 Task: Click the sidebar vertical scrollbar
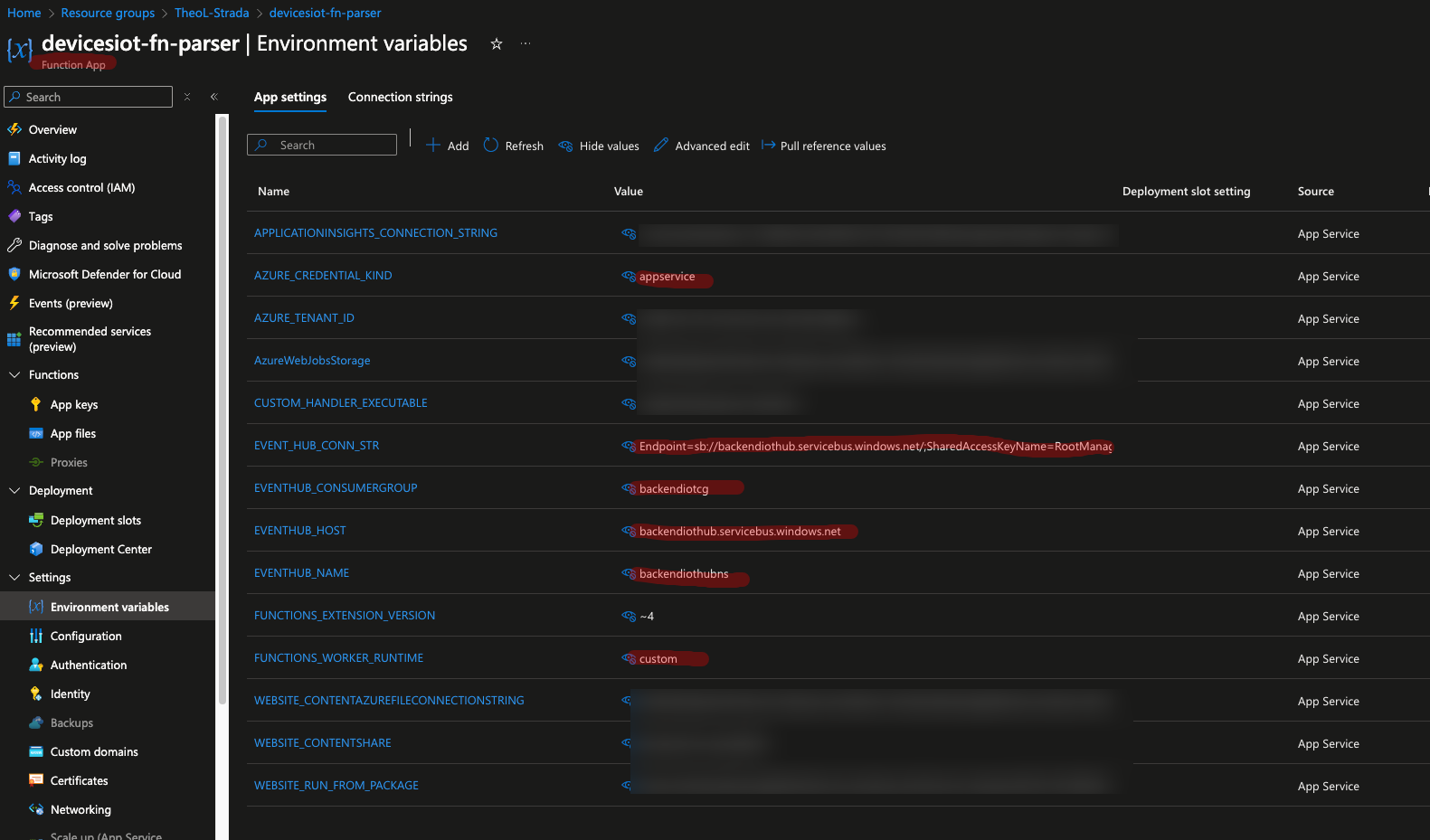pyautogui.click(x=223, y=409)
